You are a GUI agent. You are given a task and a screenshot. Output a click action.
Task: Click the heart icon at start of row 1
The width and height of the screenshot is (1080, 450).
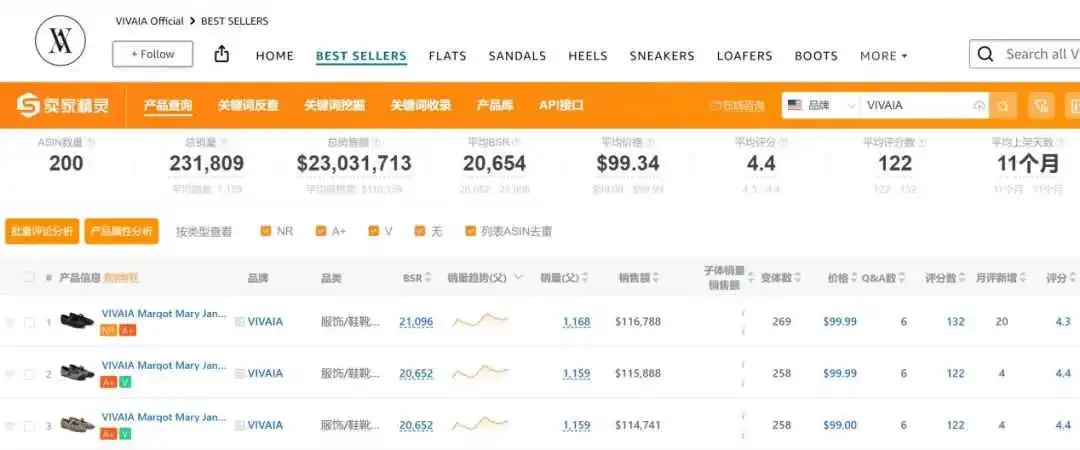[10, 323]
